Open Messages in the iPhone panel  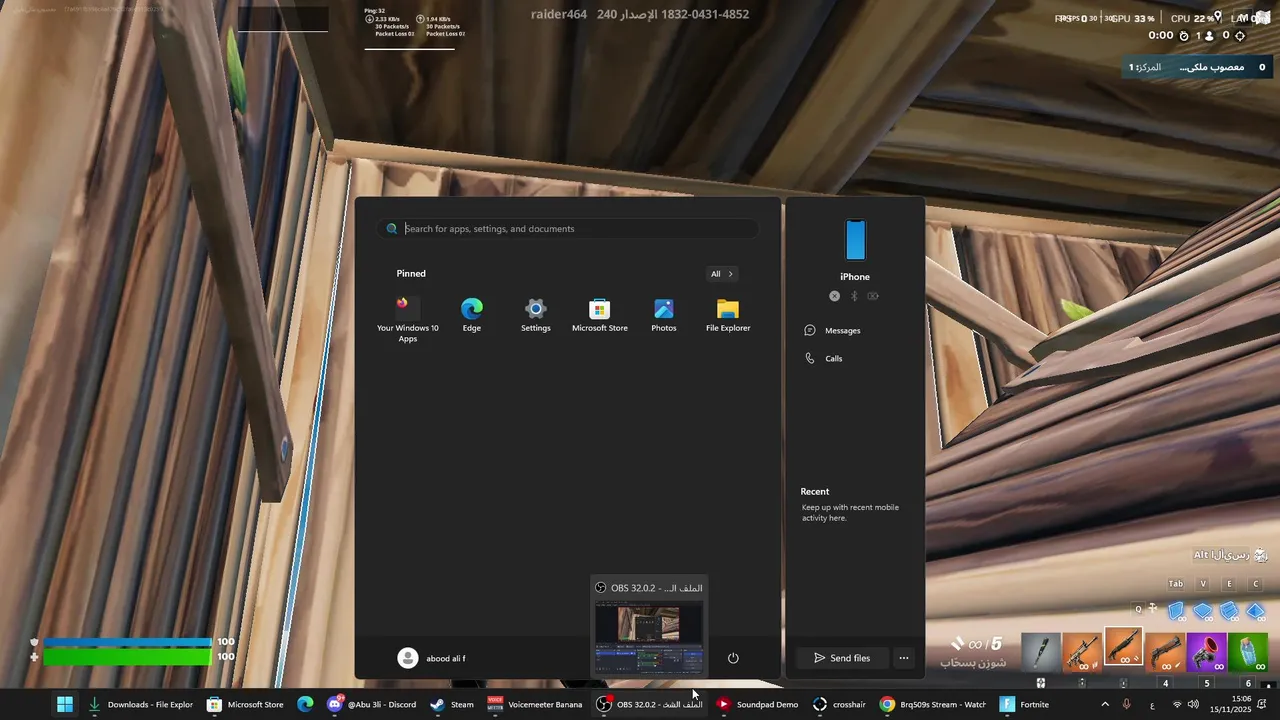(x=833, y=330)
